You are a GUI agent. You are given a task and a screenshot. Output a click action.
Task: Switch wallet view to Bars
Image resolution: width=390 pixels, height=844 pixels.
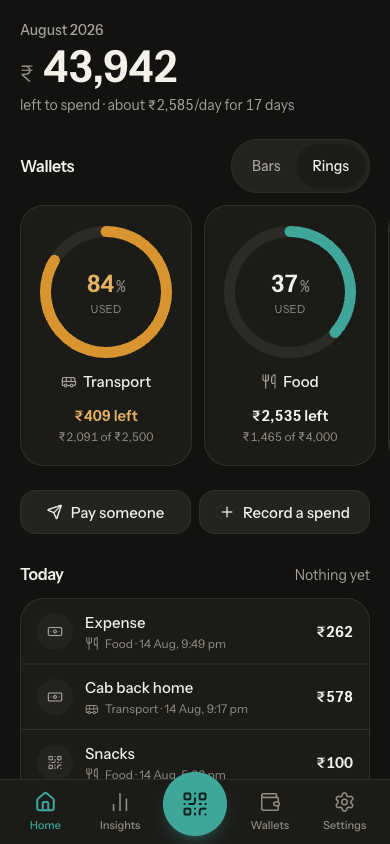click(x=266, y=166)
